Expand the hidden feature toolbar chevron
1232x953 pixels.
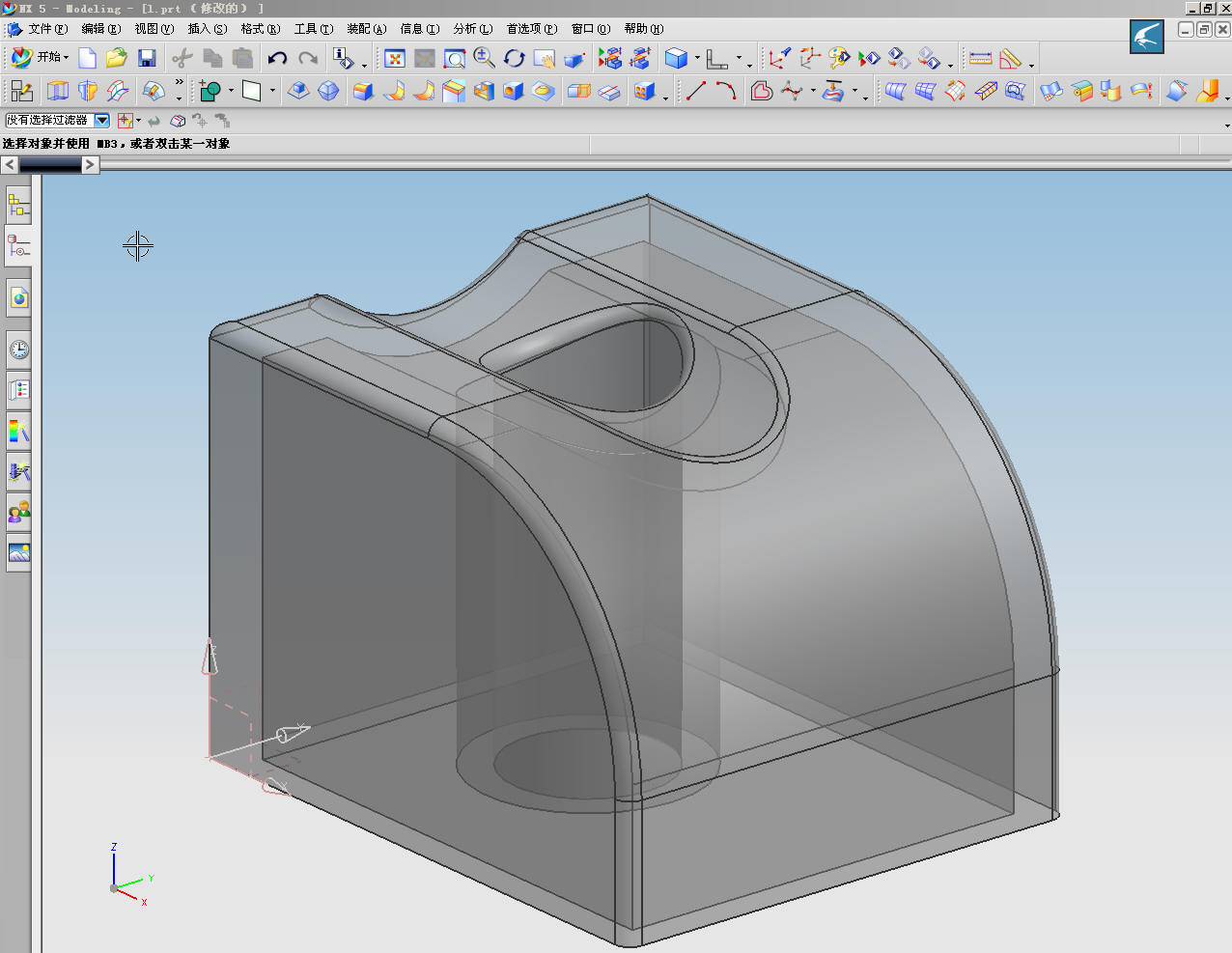[x=179, y=84]
